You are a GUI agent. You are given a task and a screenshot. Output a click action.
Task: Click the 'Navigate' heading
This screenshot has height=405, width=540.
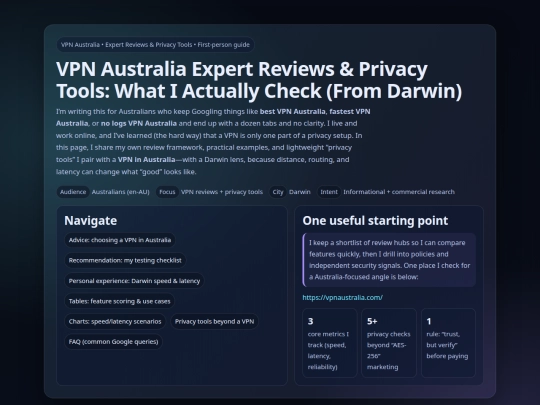[x=91, y=221]
